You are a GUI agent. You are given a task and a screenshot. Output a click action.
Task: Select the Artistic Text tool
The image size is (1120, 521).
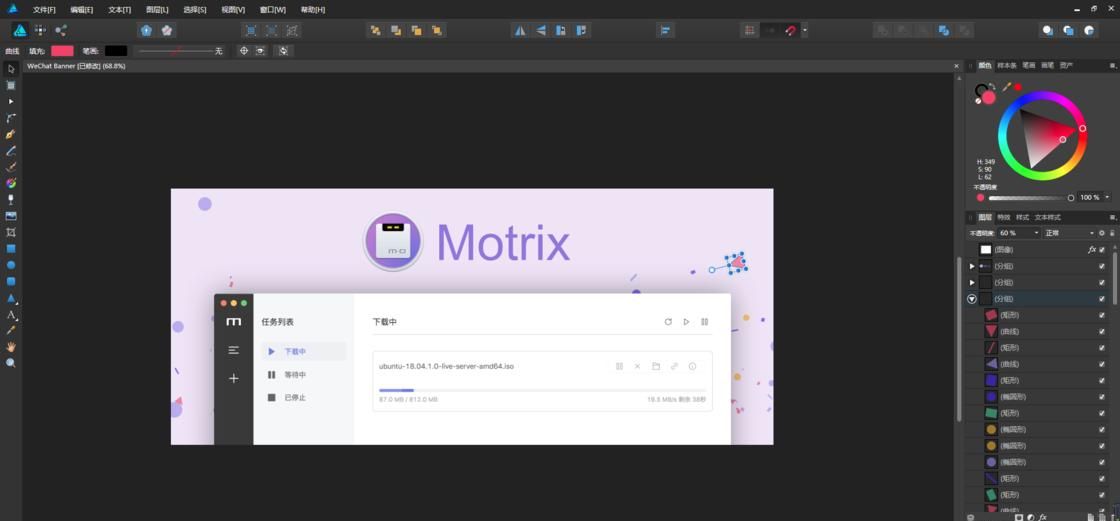click(x=11, y=314)
